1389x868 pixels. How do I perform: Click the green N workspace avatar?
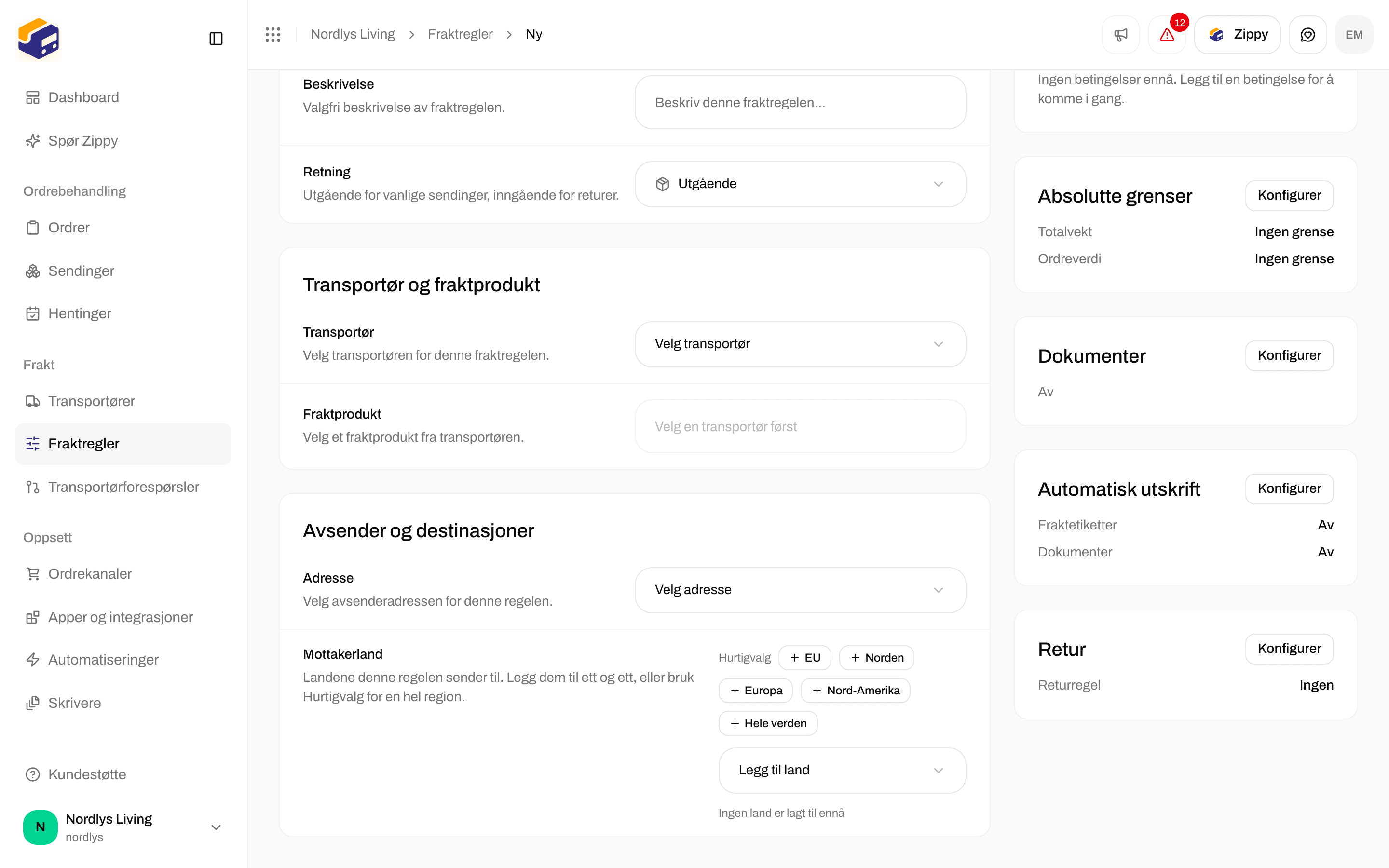[40, 827]
